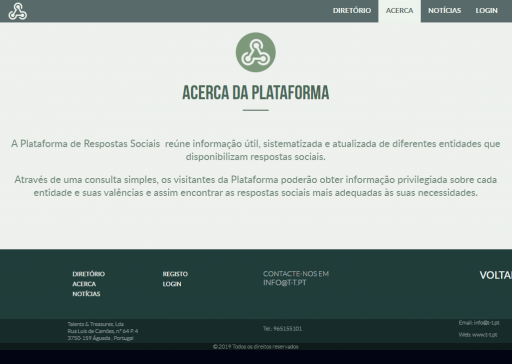512x364 pixels.
Task: Click the footer Notícias link
Action: pos(86,294)
